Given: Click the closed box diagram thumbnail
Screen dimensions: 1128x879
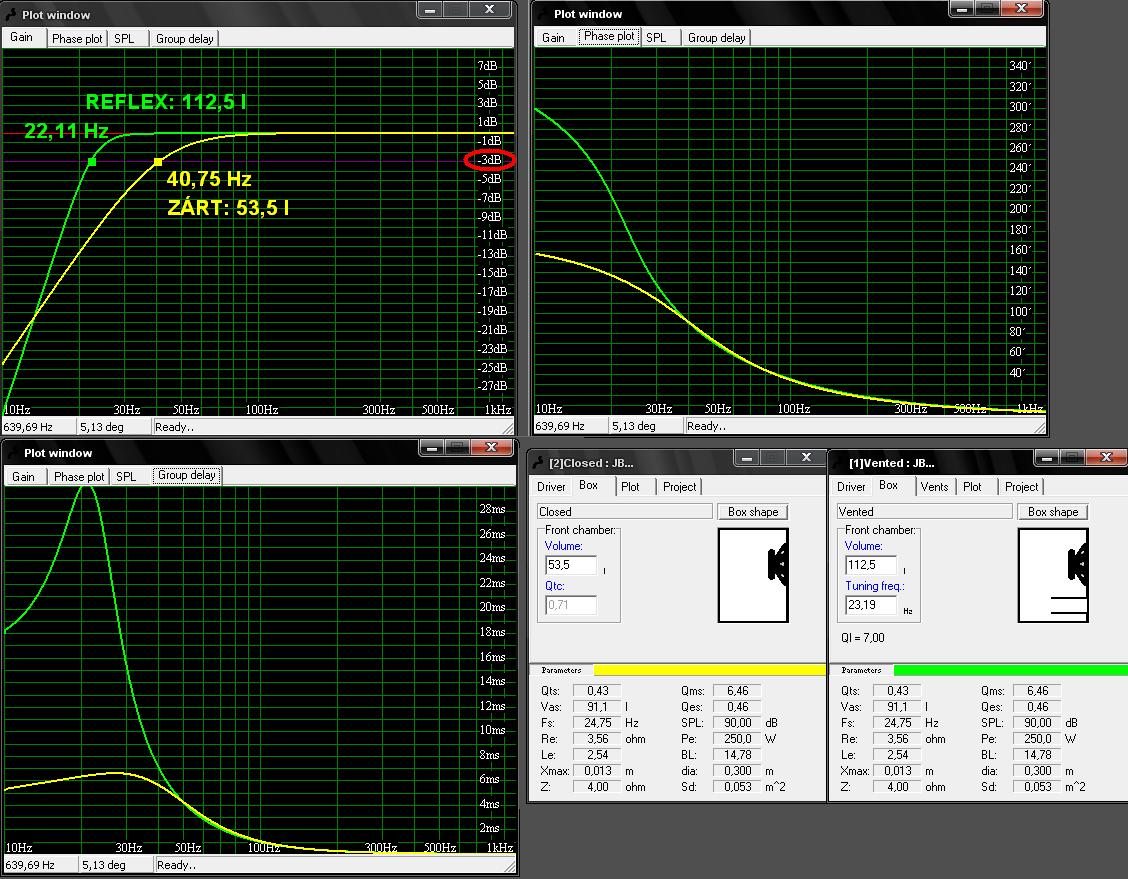Looking at the screenshot, I should click(753, 575).
